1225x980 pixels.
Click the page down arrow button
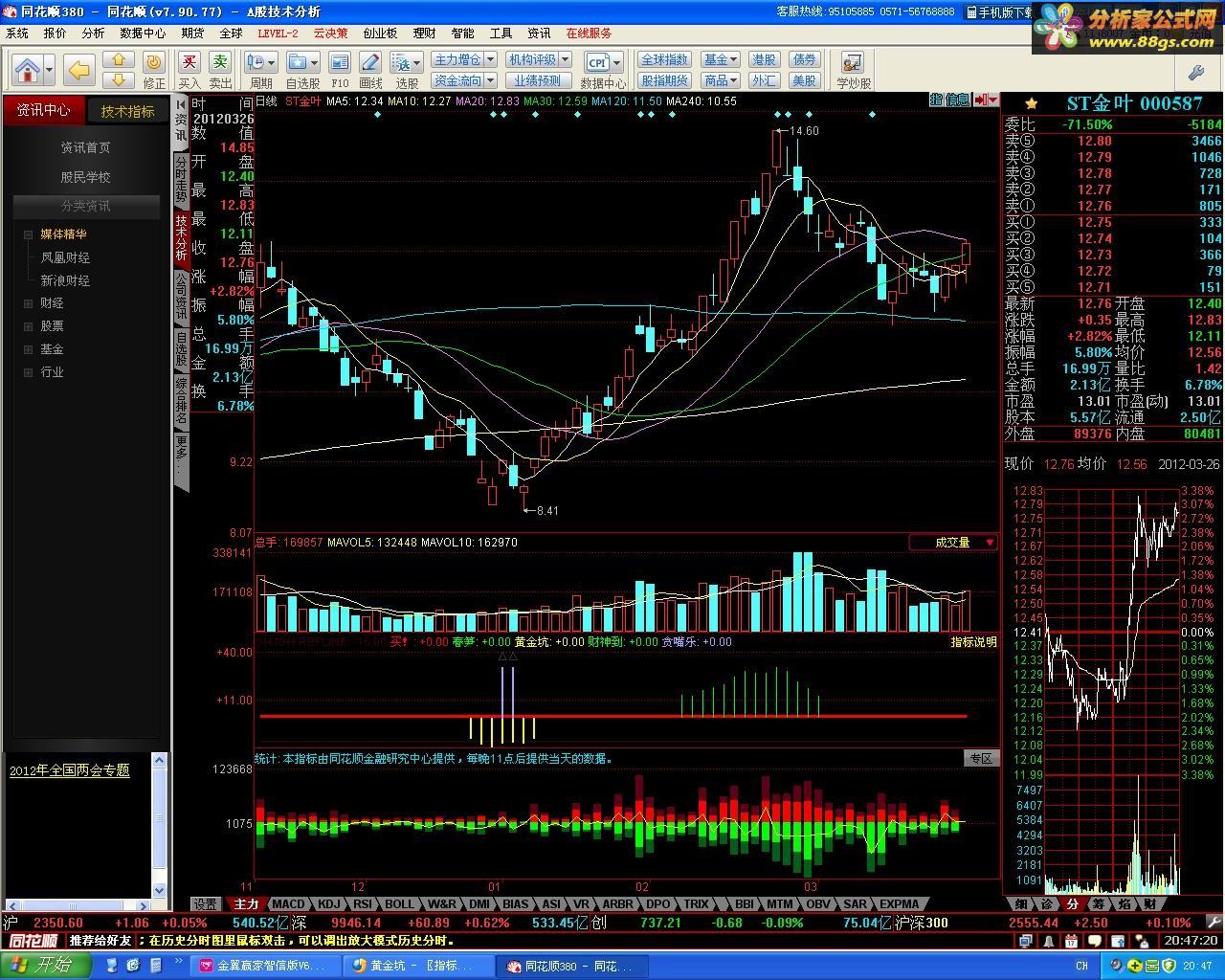(x=119, y=79)
